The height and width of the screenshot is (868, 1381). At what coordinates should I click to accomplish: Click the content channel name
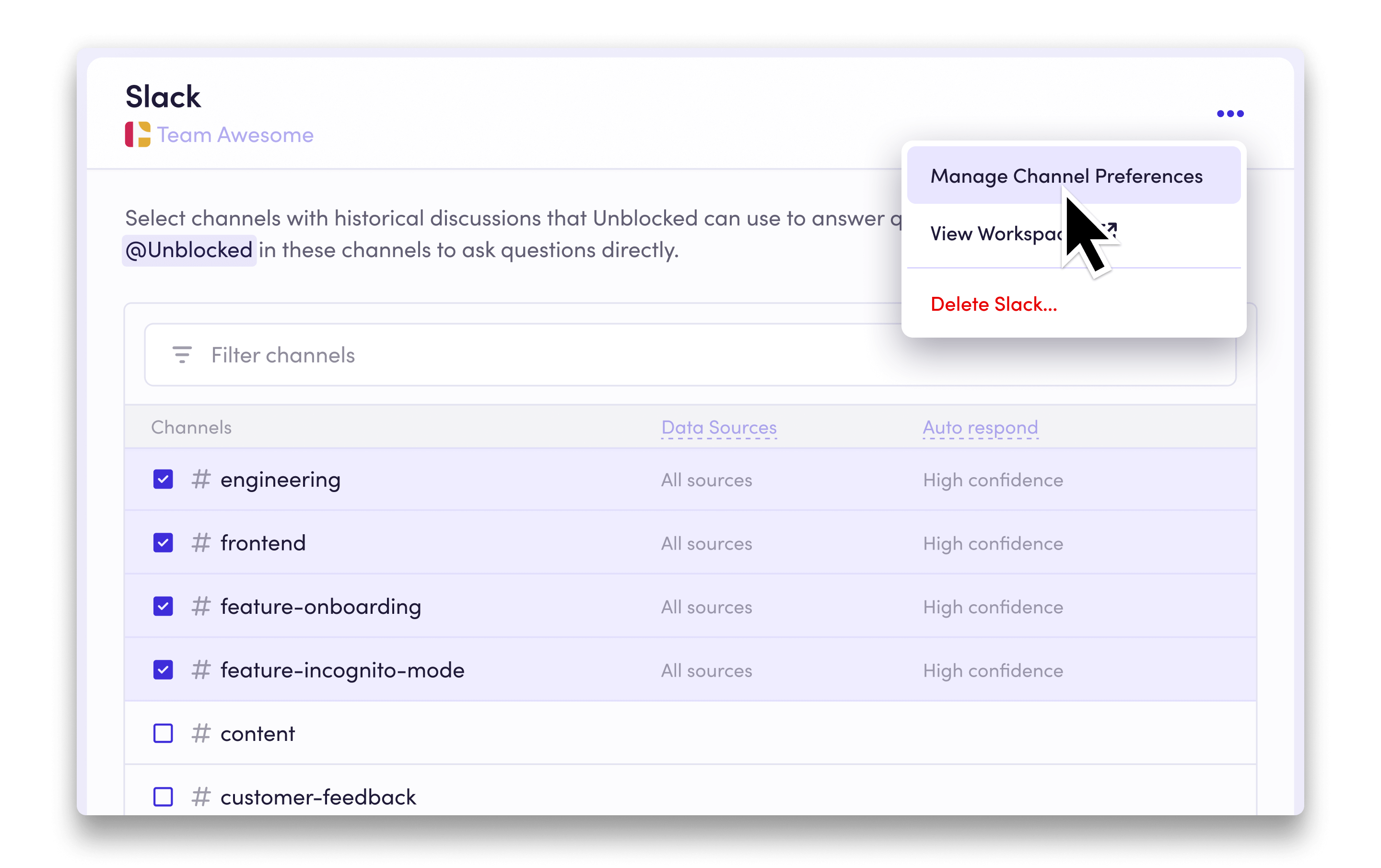click(x=258, y=734)
